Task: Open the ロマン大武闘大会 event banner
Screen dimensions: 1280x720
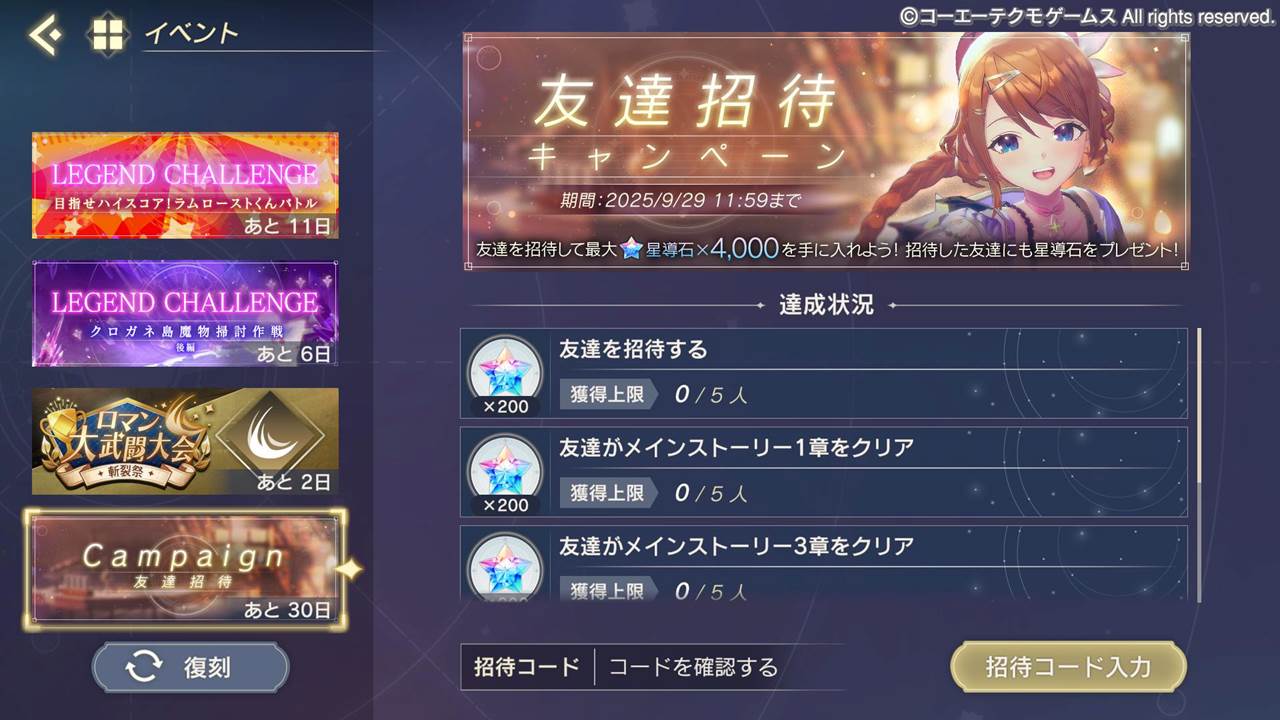Action: 185,441
